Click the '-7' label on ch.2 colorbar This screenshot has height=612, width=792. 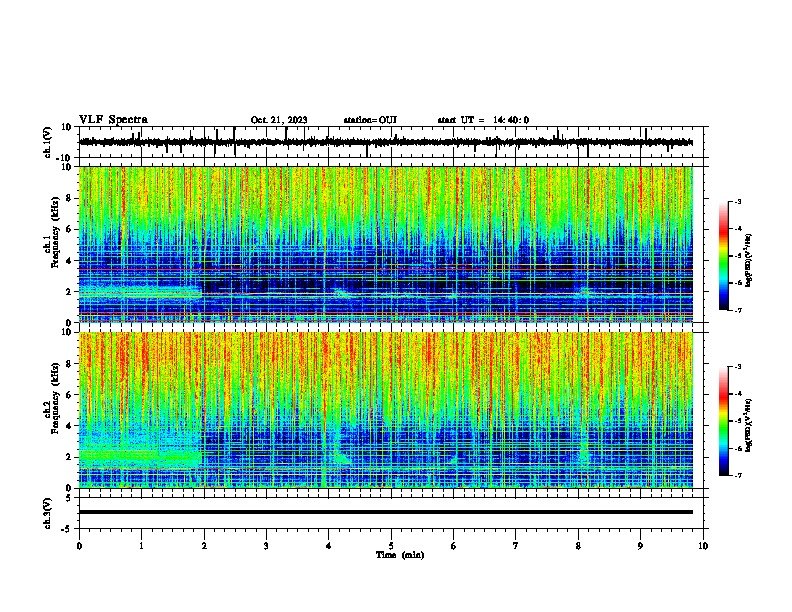[x=737, y=475]
